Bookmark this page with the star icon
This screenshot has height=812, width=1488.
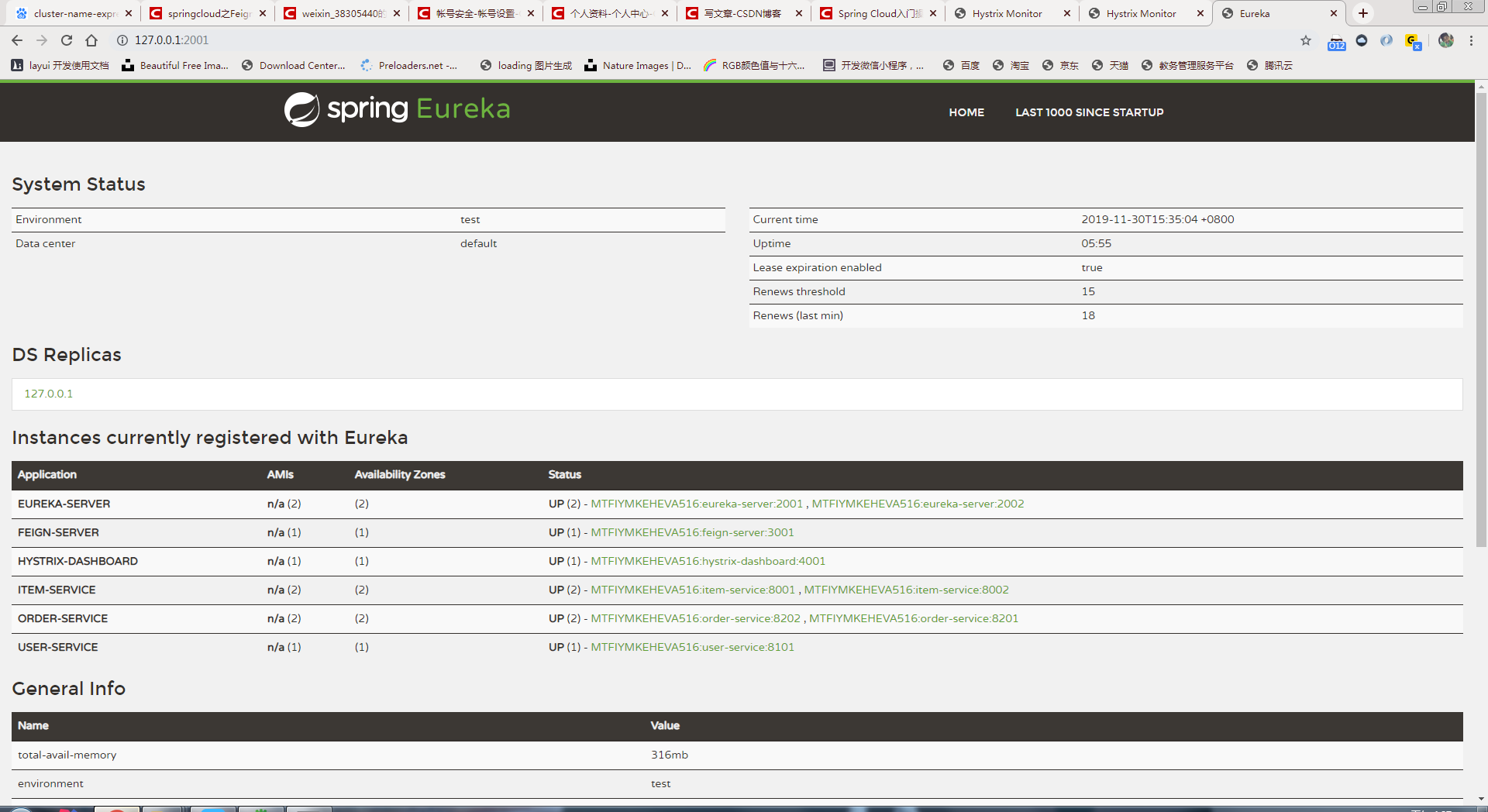tap(1306, 40)
